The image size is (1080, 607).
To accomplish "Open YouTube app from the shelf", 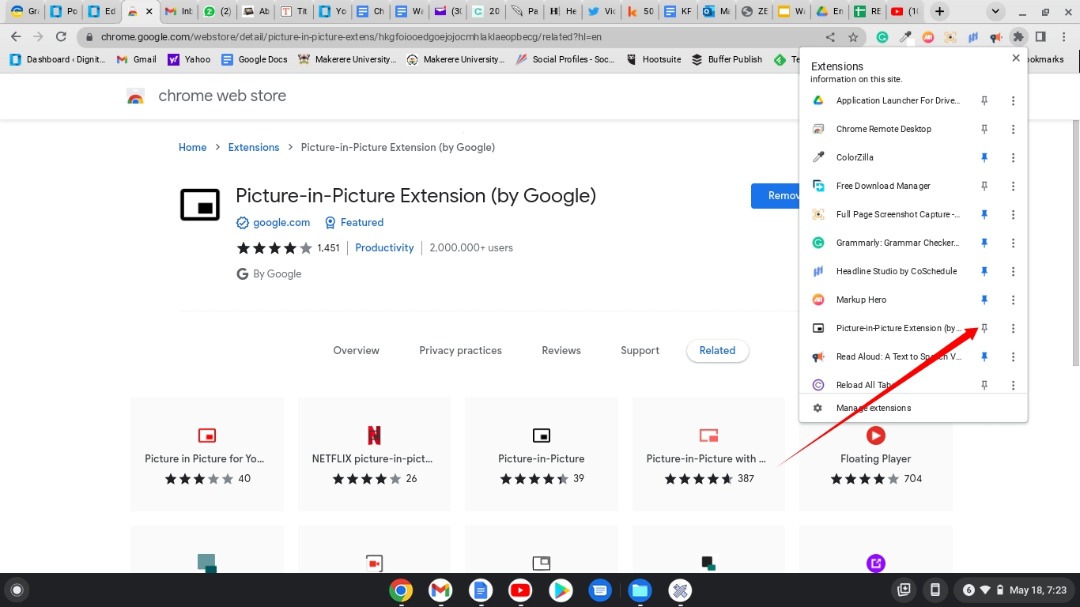I will (x=520, y=590).
